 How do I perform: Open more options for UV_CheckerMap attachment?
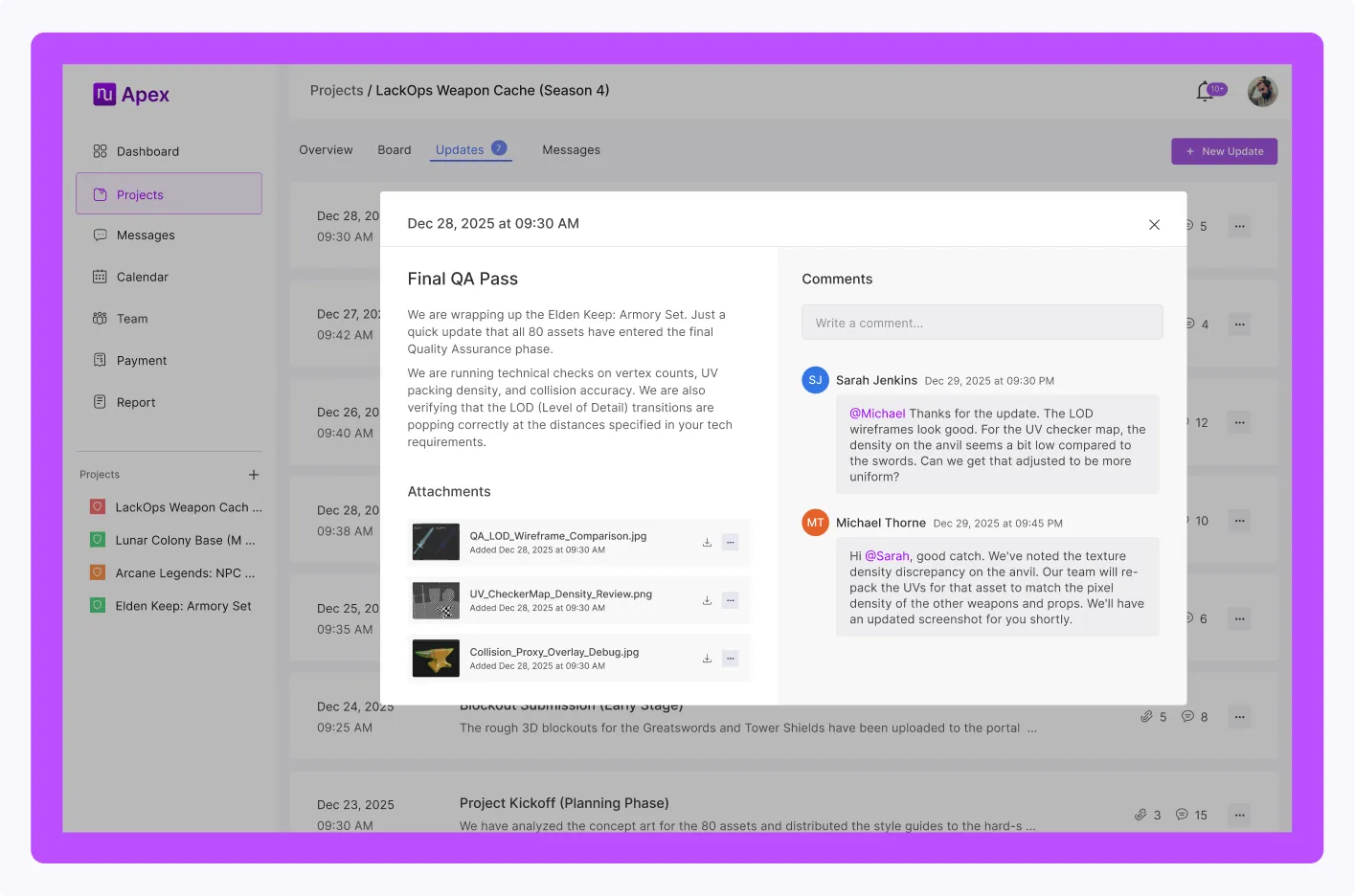point(730,601)
